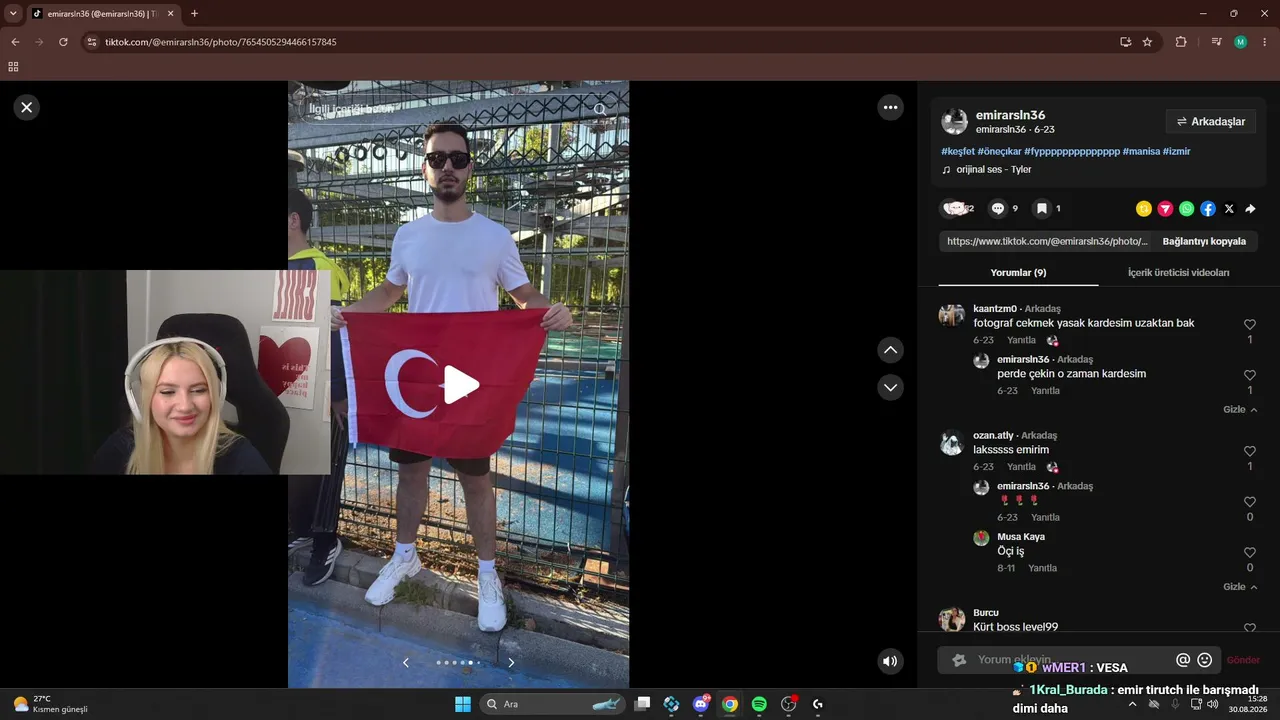Open the three-dot more options menu
The width and height of the screenshot is (1280, 720).
click(x=890, y=107)
